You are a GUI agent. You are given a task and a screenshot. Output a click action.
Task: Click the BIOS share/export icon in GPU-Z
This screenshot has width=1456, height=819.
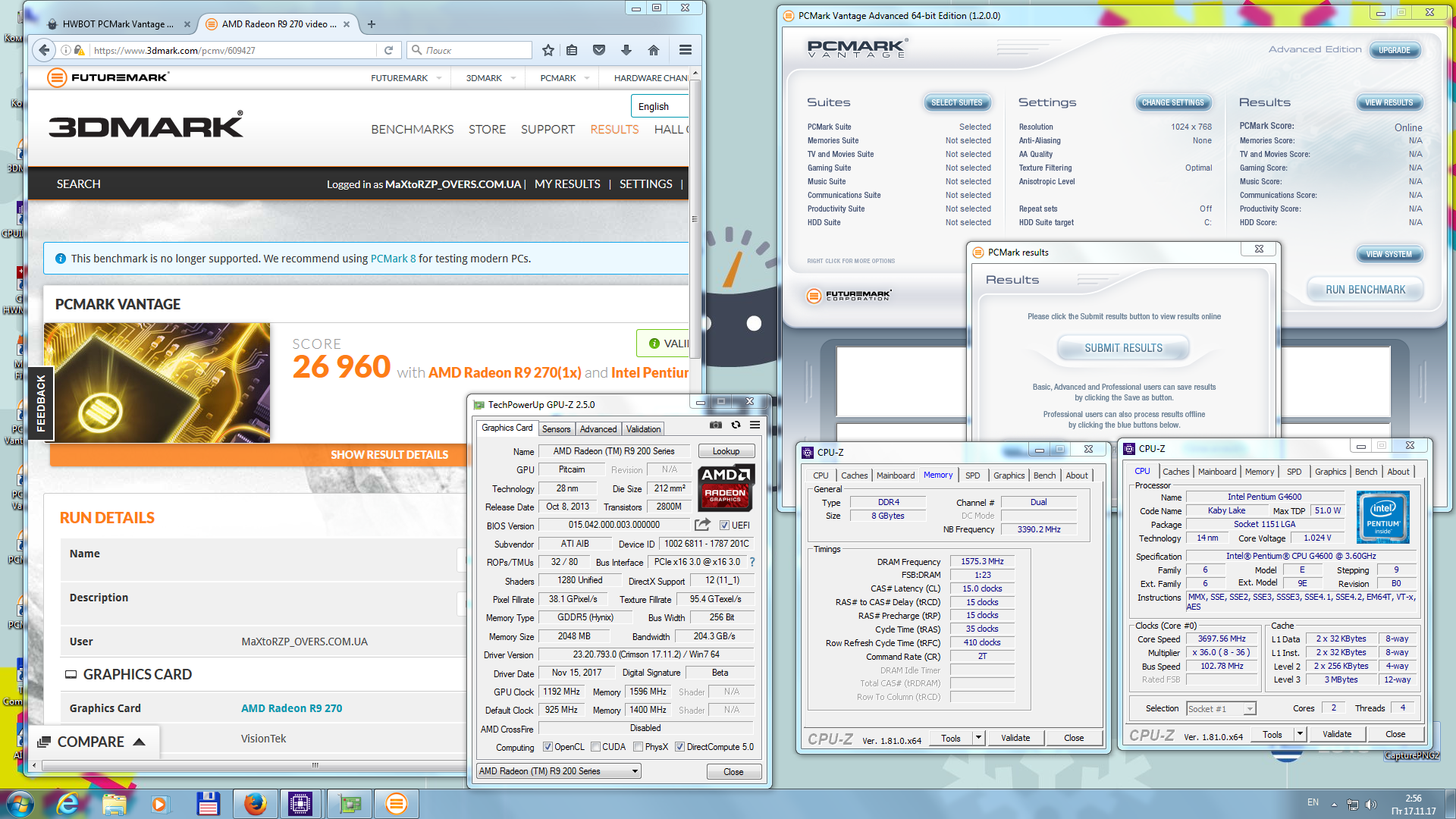pyautogui.click(x=702, y=525)
